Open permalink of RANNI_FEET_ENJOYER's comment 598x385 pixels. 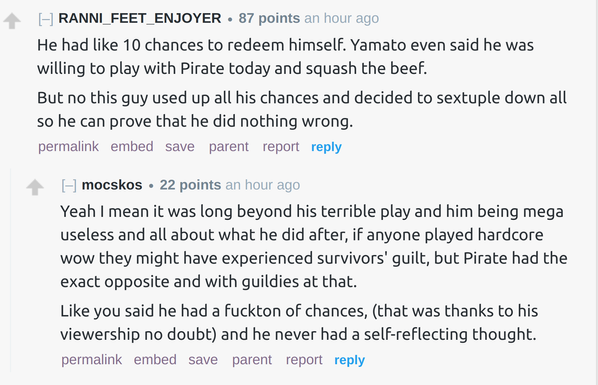68,147
